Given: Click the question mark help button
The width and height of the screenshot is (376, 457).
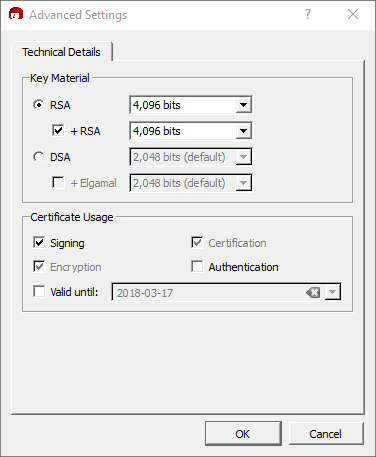Looking at the screenshot, I should coord(308,14).
